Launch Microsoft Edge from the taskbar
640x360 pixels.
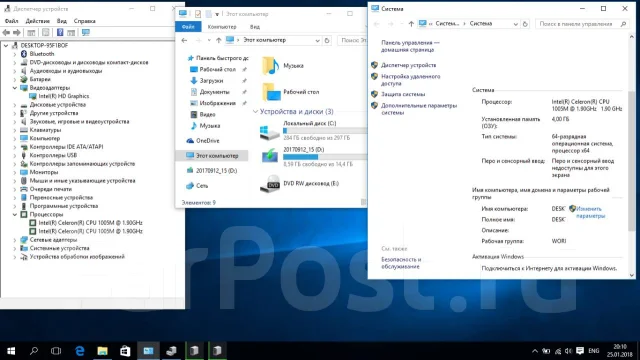click(x=80, y=351)
